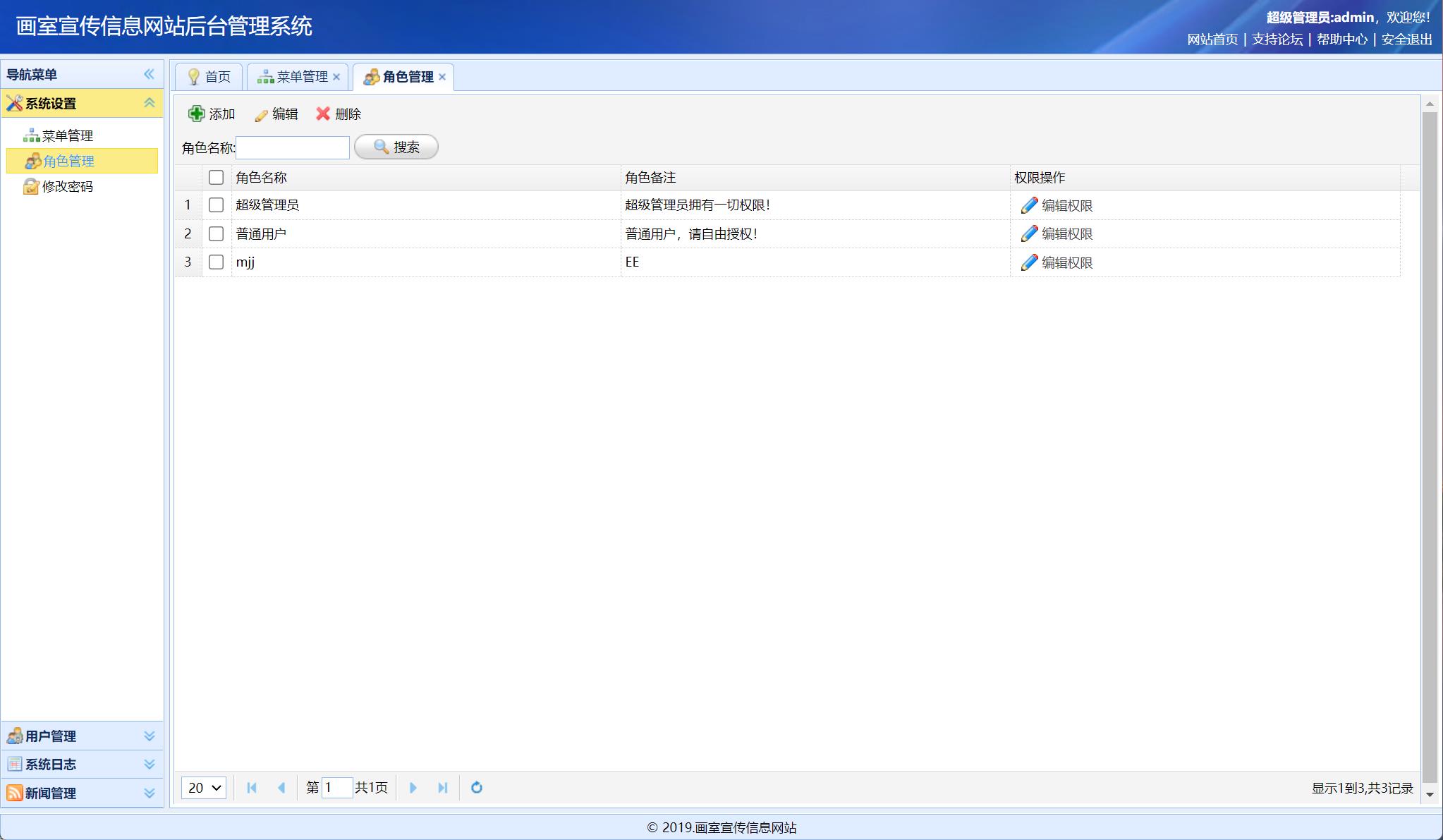Click the green plus Add icon
The height and width of the screenshot is (840, 1443).
click(197, 114)
